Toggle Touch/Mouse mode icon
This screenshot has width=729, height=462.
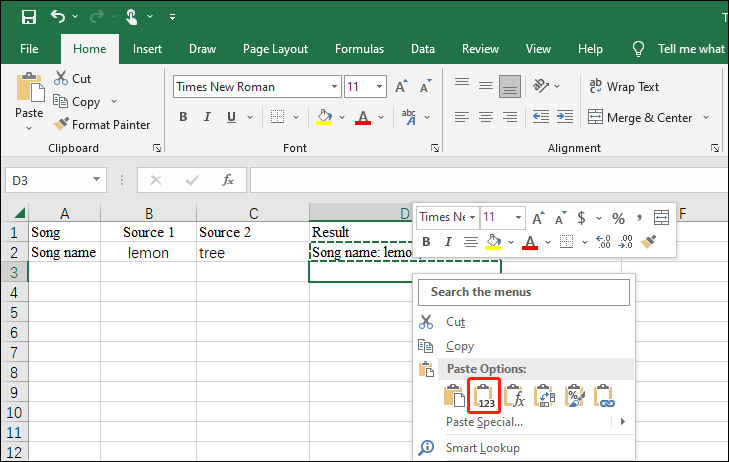[132, 17]
